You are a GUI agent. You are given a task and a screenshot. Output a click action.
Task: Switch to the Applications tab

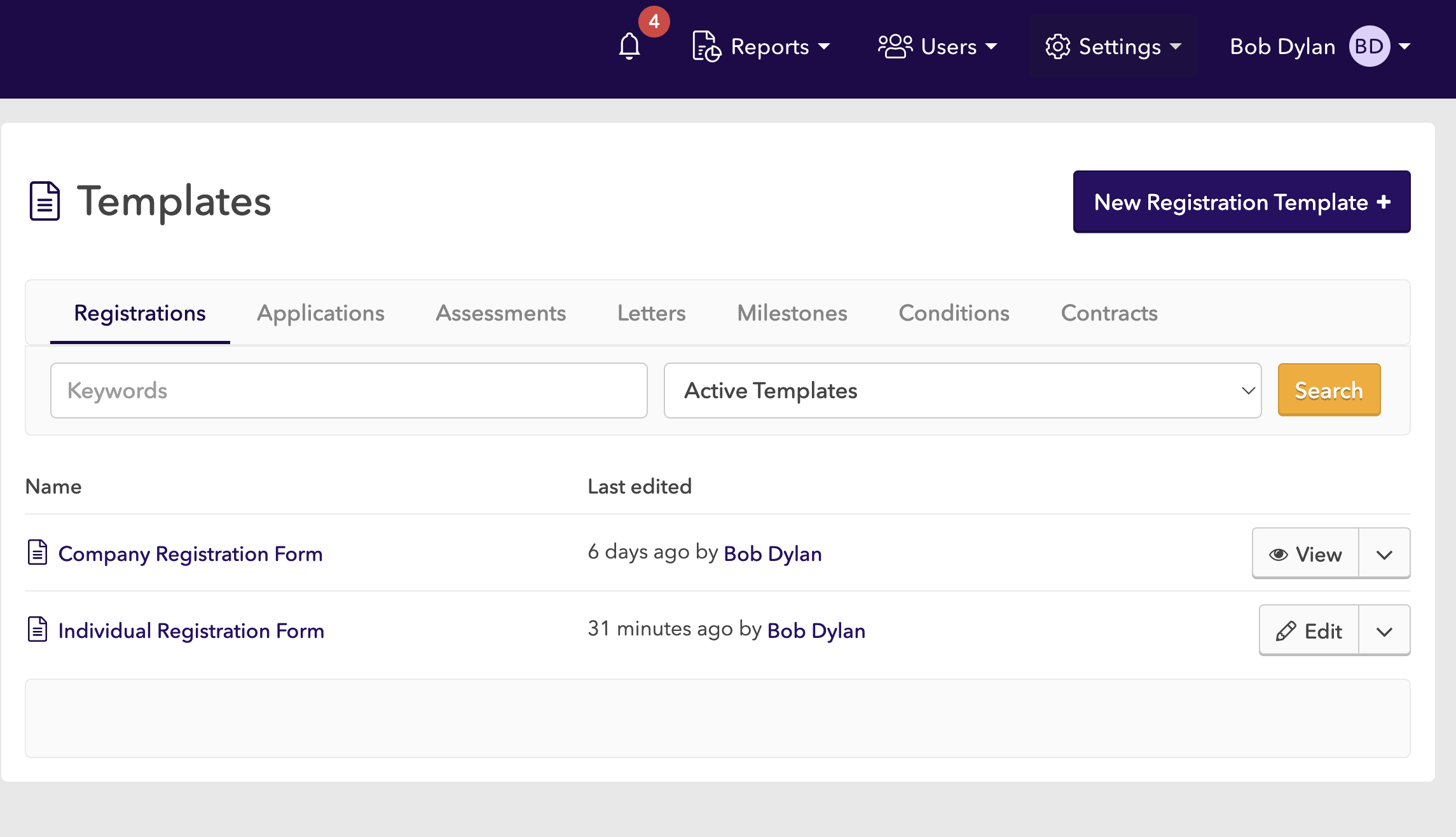point(320,313)
